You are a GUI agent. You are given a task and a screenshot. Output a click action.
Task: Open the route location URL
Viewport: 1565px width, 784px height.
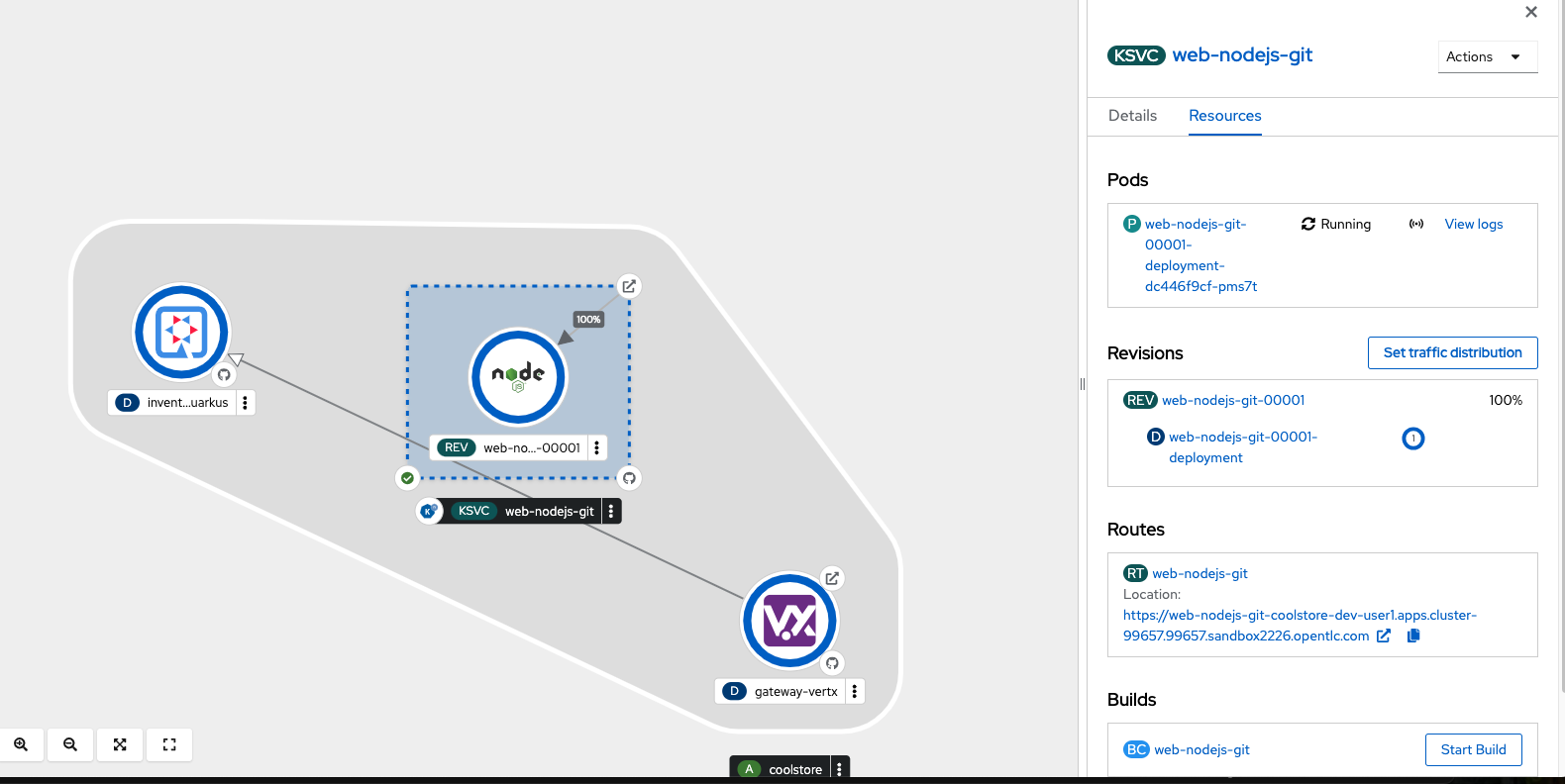coord(1300,626)
